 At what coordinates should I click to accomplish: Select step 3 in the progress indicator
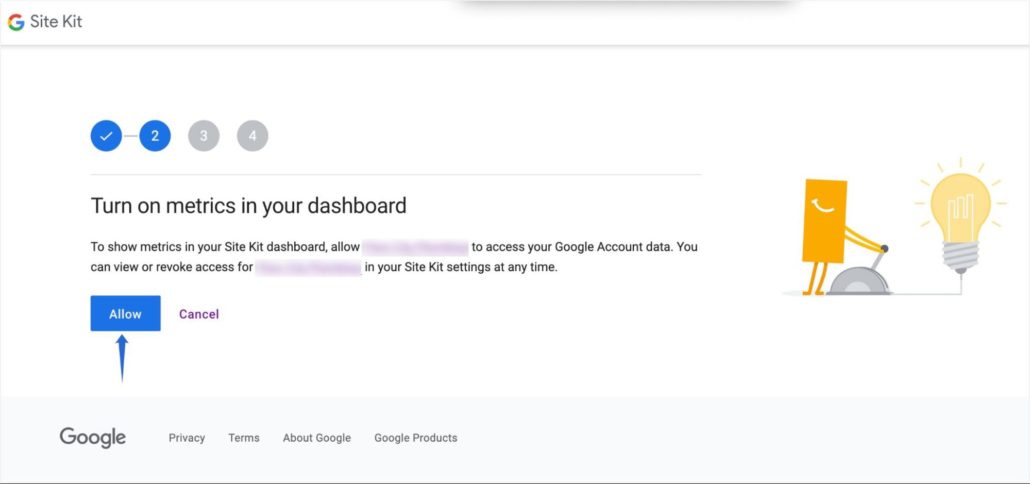pyautogui.click(x=204, y=136)
